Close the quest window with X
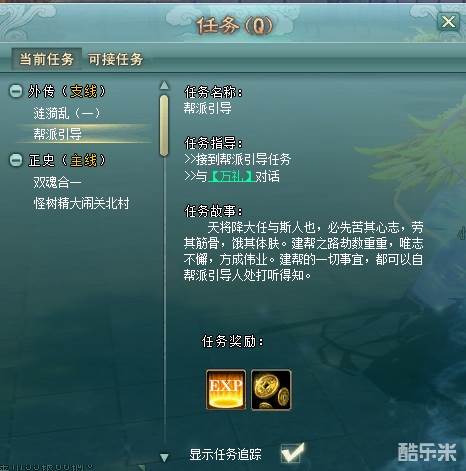Screen dimensions: 466x471 [448, 22]
